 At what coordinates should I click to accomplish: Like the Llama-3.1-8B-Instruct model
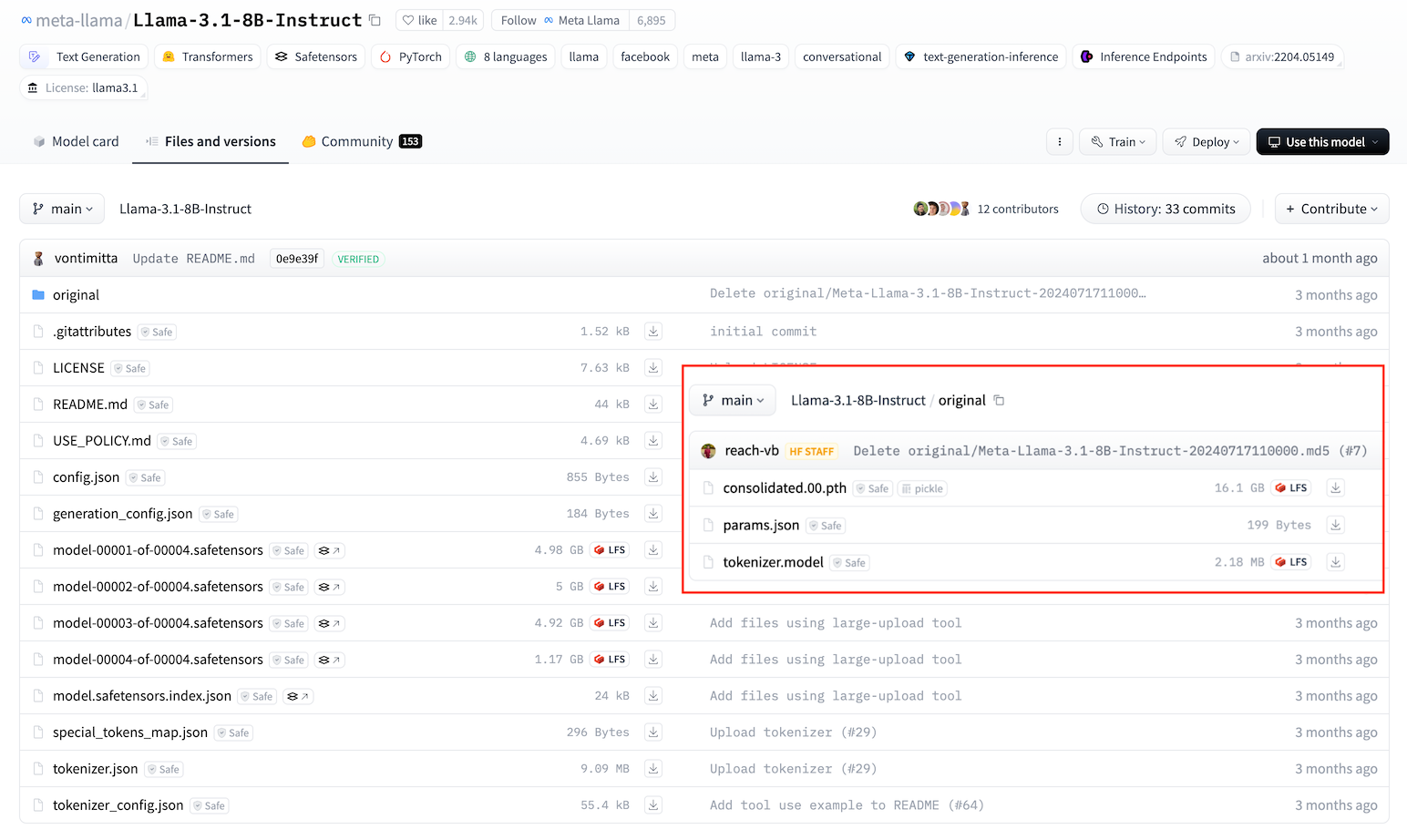point(420,20)
